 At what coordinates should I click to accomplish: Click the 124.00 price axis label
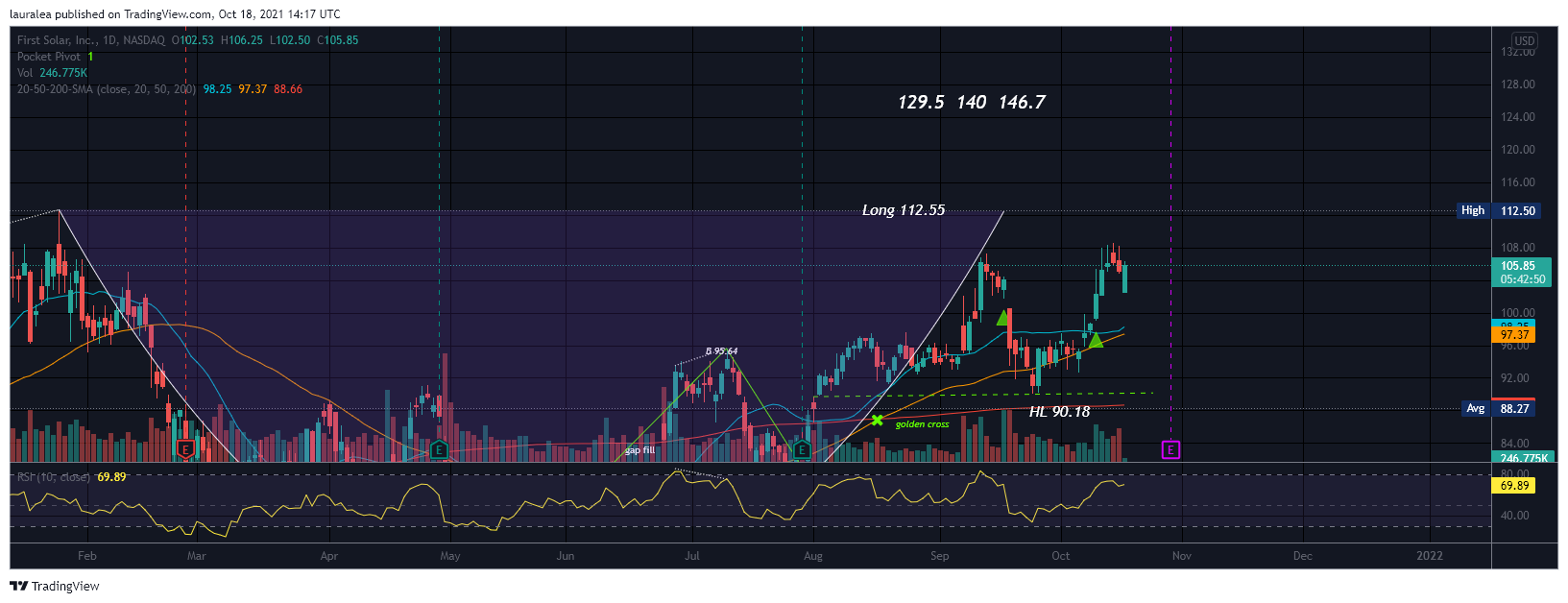(x=1518, y=117)
